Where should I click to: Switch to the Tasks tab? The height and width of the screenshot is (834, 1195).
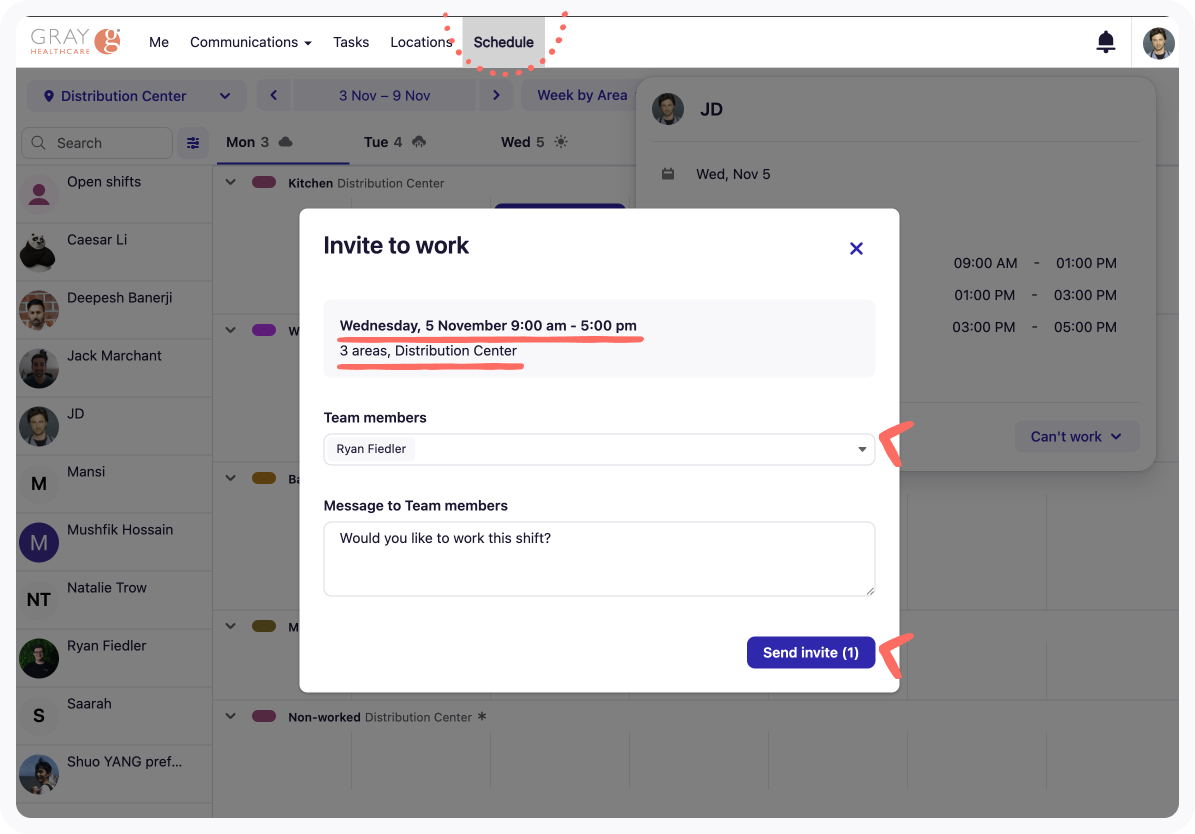click(x=351, y=42)
